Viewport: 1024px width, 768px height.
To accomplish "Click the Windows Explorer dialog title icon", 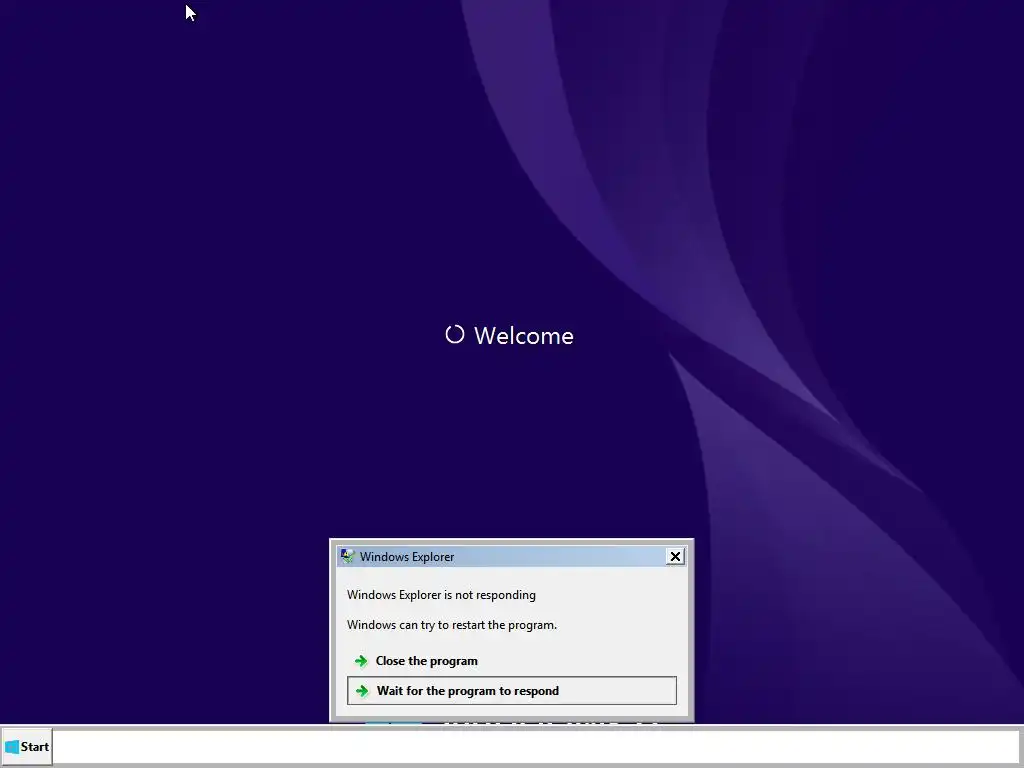I will click(x=347, y=556).
